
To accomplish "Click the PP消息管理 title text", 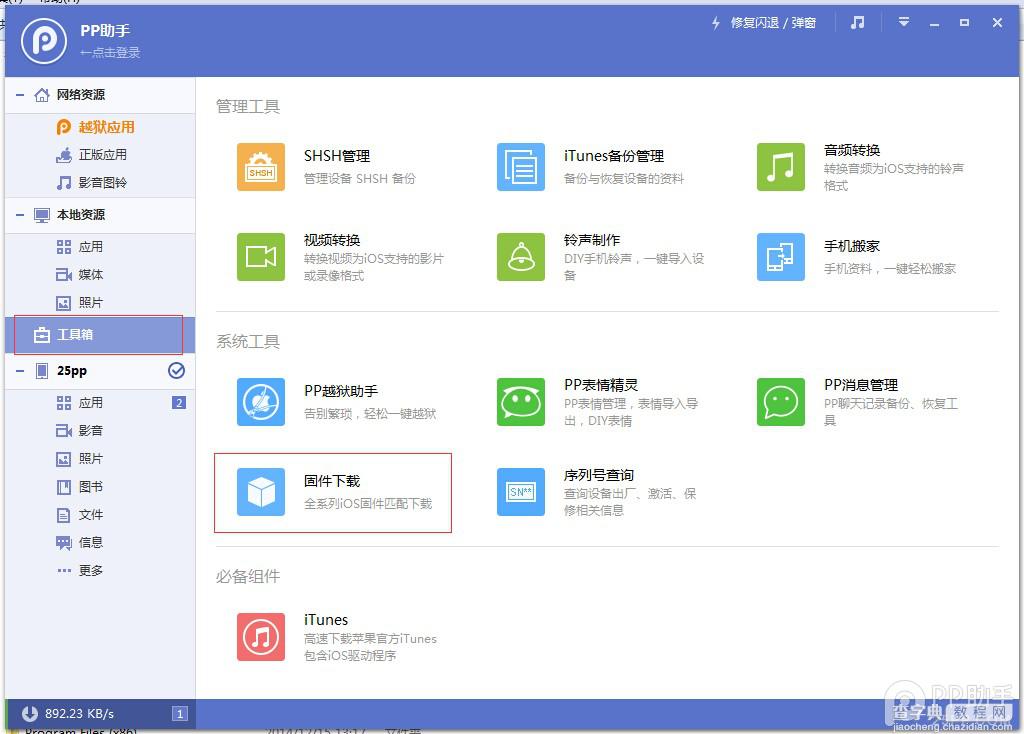I will [861, 385].
